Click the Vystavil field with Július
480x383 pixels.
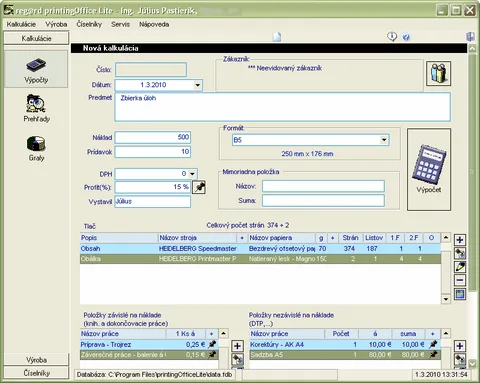click(x=153, y=202)
